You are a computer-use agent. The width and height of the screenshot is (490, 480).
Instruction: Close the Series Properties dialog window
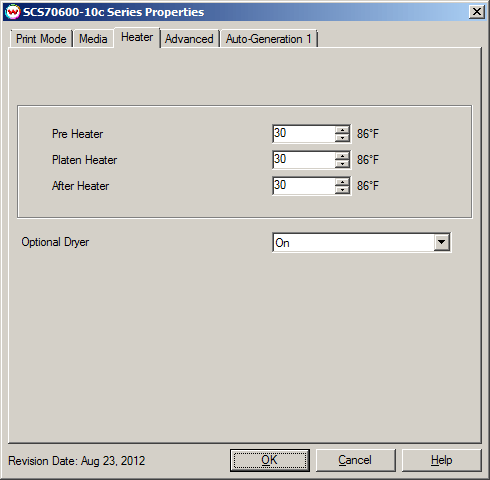(x=477, y=12)
